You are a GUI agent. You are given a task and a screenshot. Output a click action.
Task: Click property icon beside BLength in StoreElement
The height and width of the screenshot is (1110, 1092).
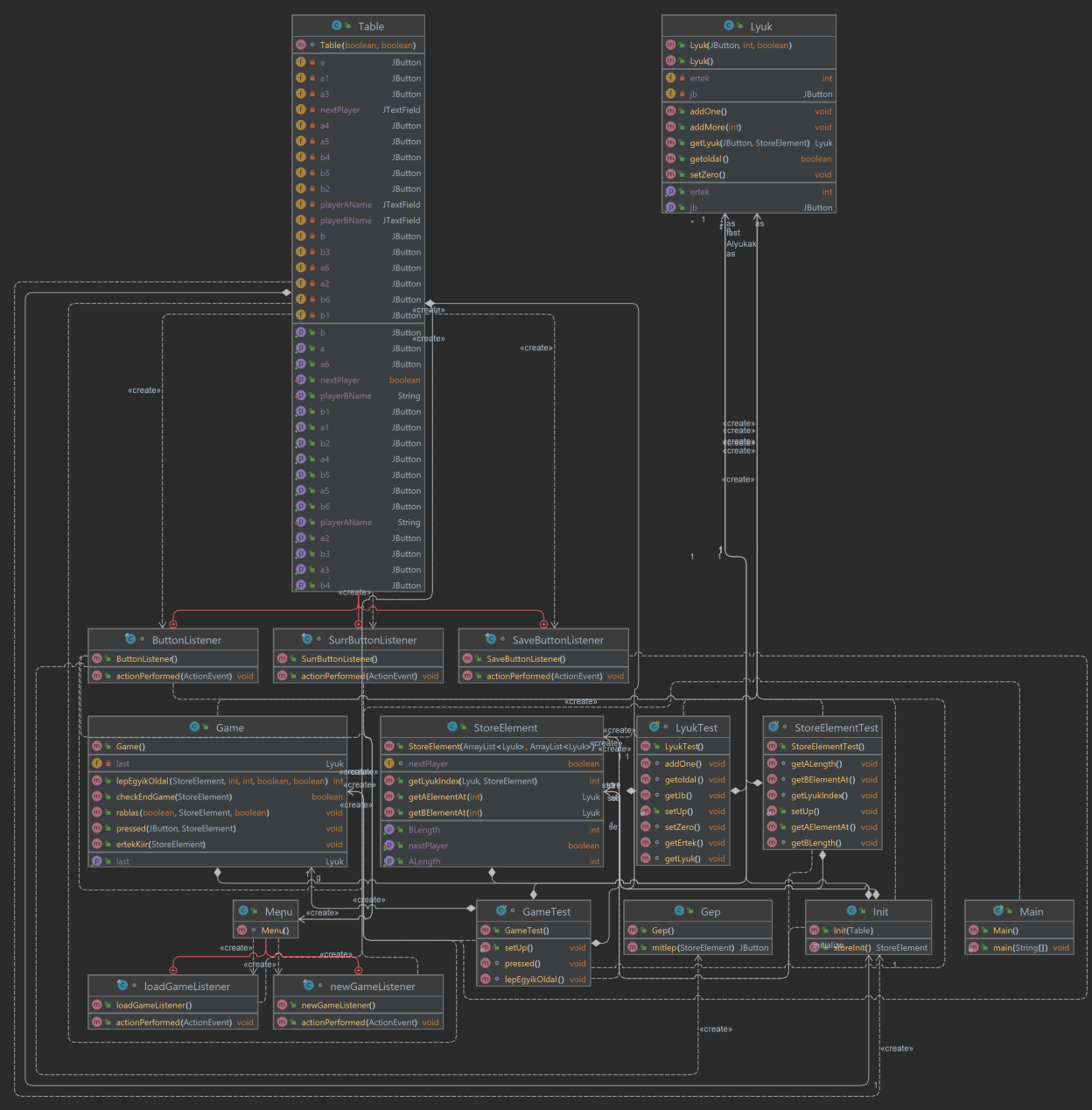tap(389, 830)
